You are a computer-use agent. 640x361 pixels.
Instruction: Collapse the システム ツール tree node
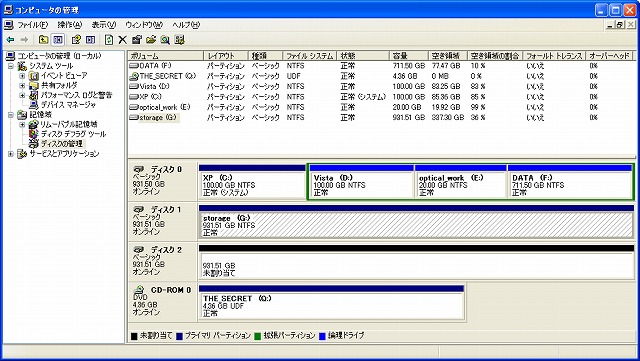[11, 66]
